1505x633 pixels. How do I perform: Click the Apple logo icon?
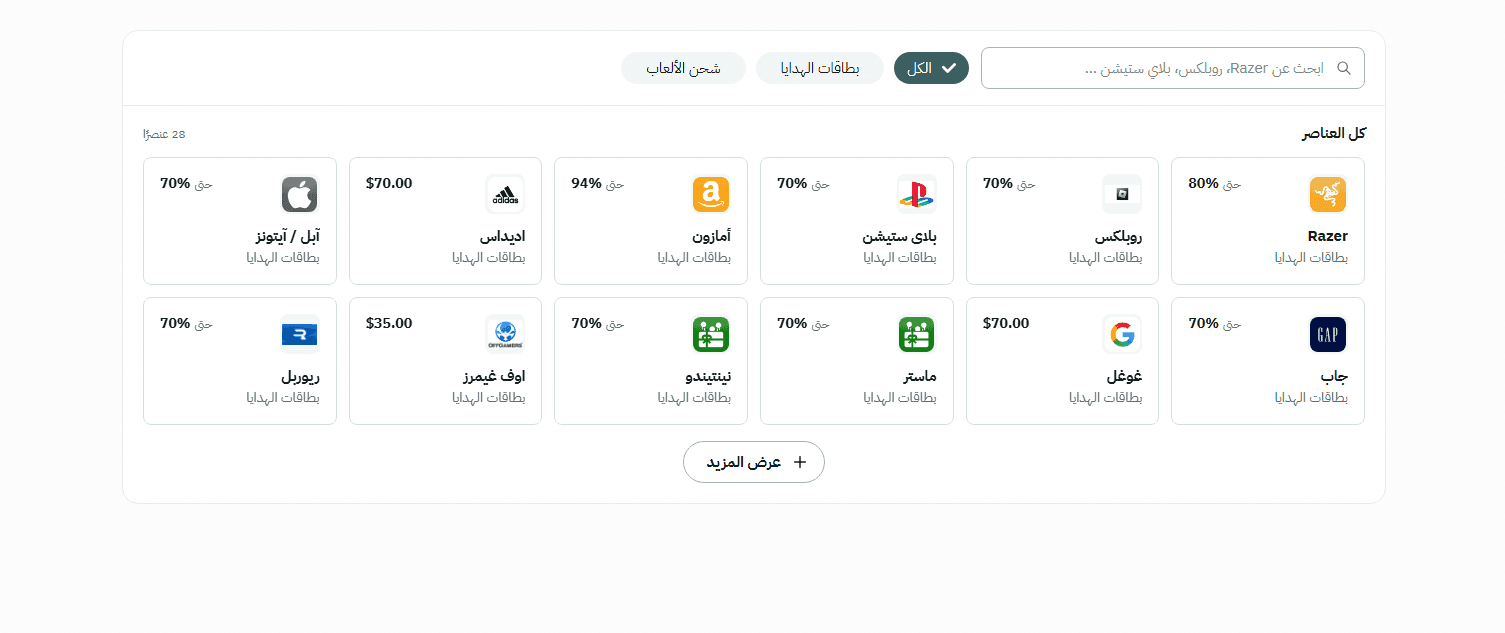click(300, 194)
